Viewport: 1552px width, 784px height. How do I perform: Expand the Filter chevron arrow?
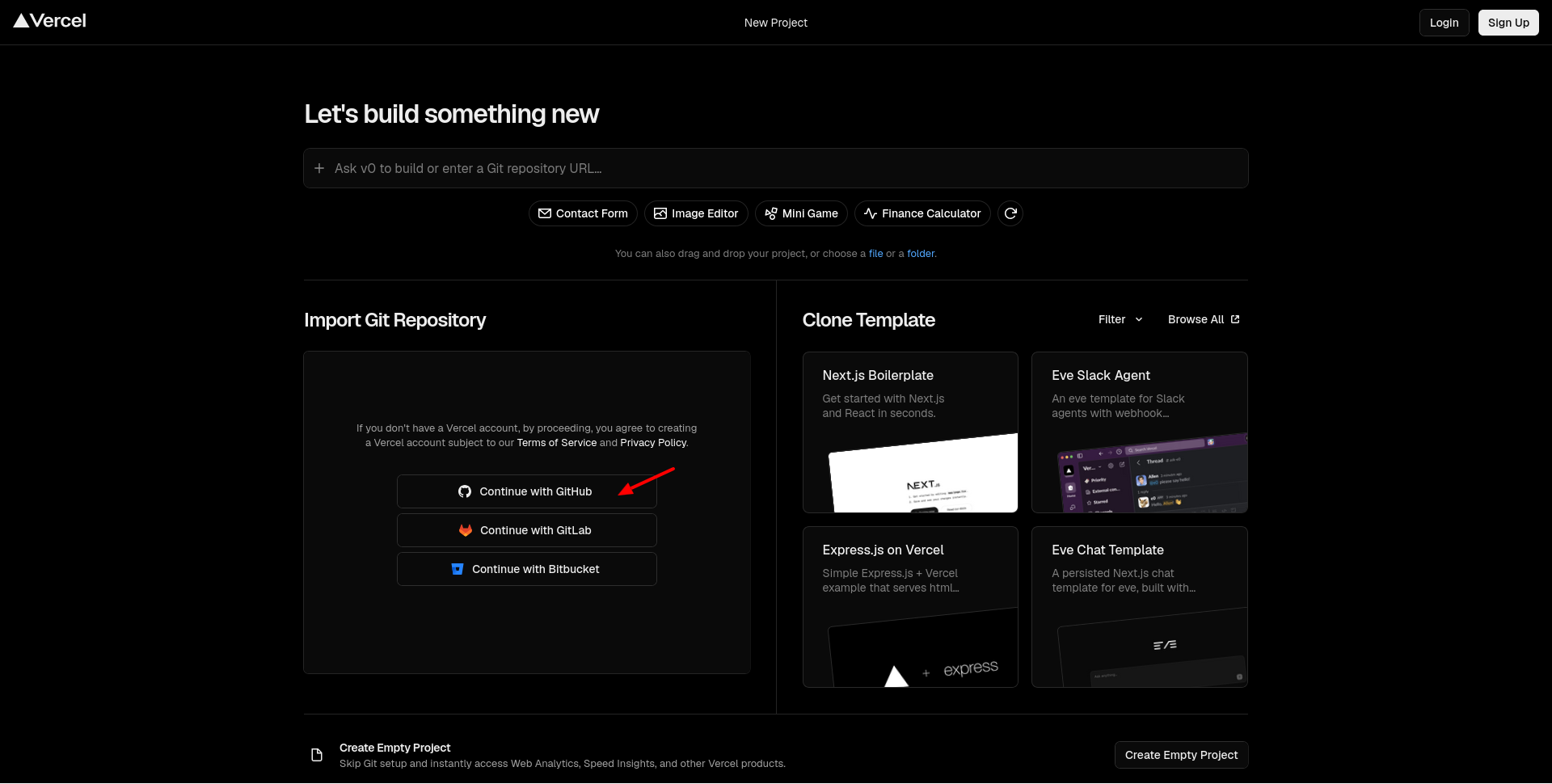pos(1139,319)
